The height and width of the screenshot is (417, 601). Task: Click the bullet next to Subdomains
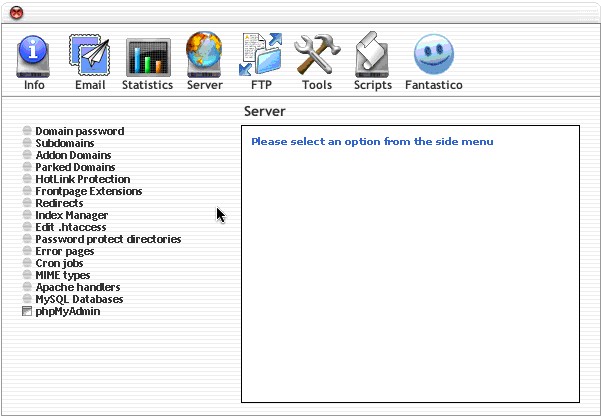pyautogui.click(x=27, y=144)
